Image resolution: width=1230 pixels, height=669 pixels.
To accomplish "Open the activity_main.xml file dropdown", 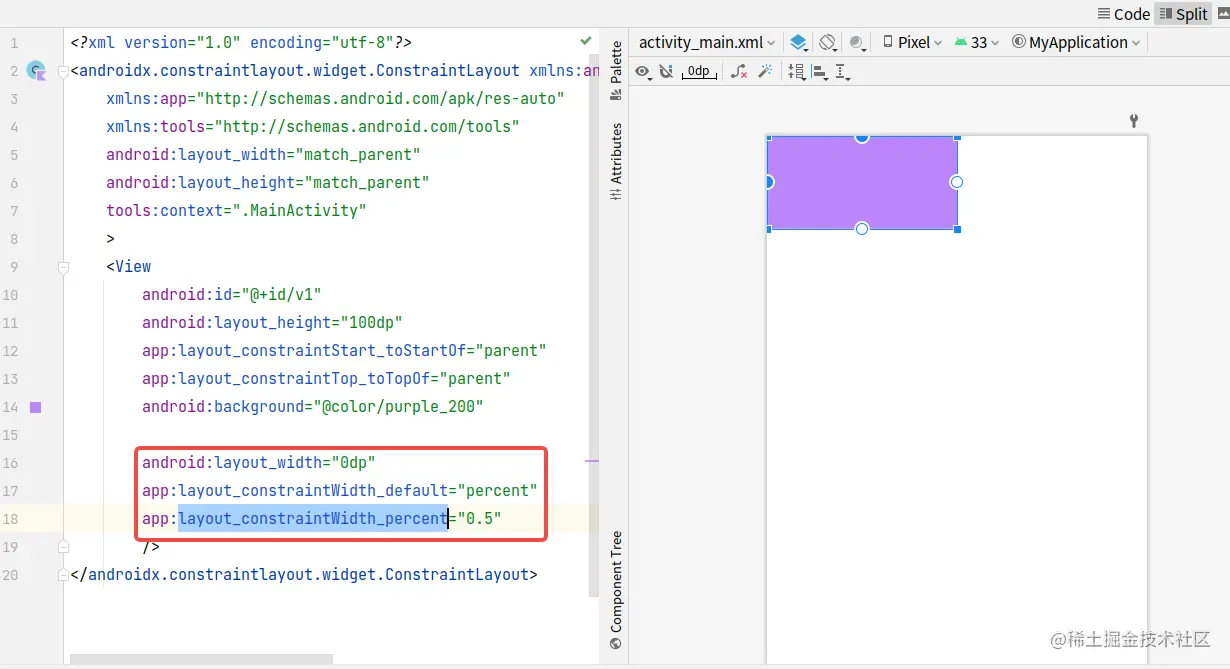I will click(x=706, y=41).
